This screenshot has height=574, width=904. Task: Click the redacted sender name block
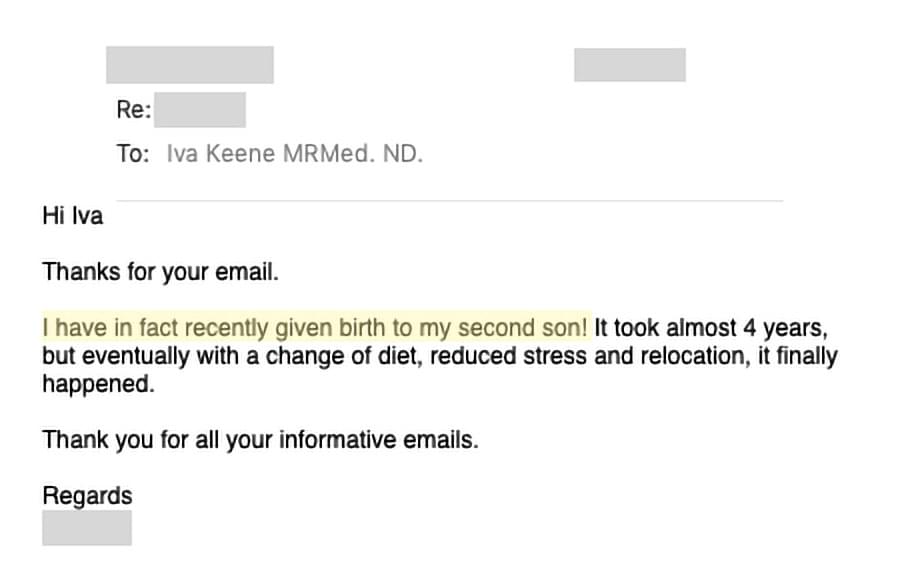point(190,65)
